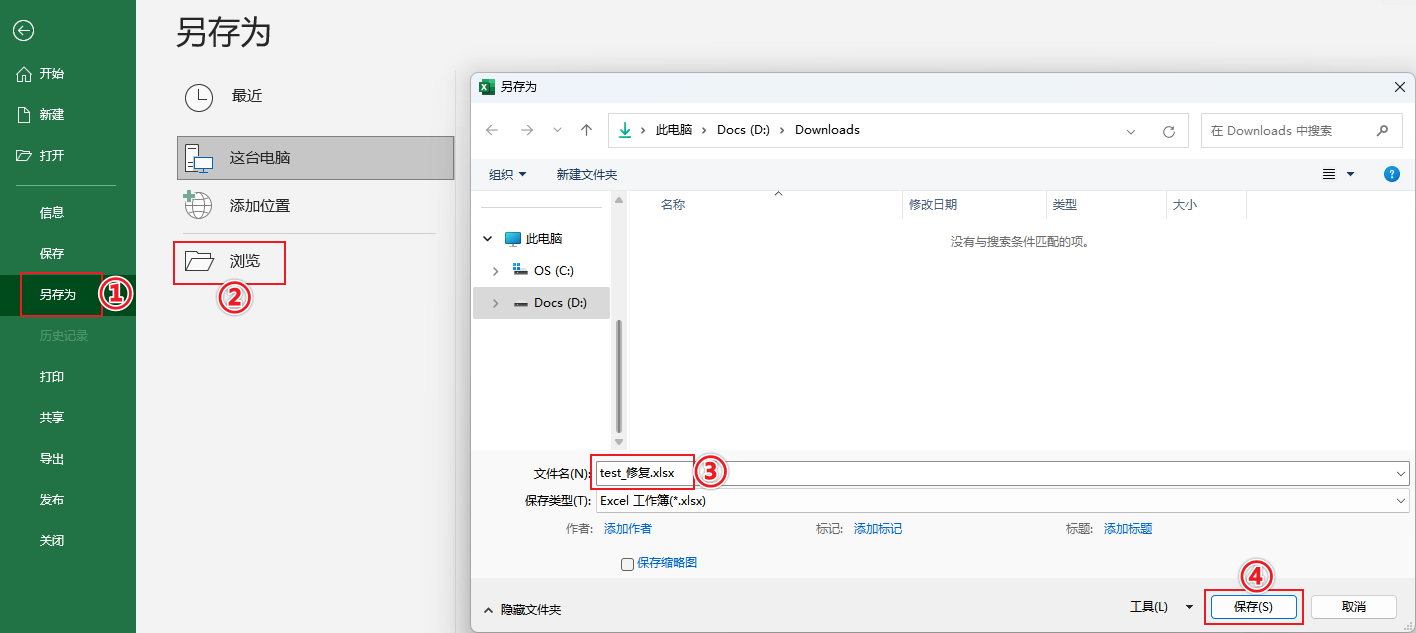Click the blue help question mark icon
The image size is (1416, 633).
(1391, 174)
